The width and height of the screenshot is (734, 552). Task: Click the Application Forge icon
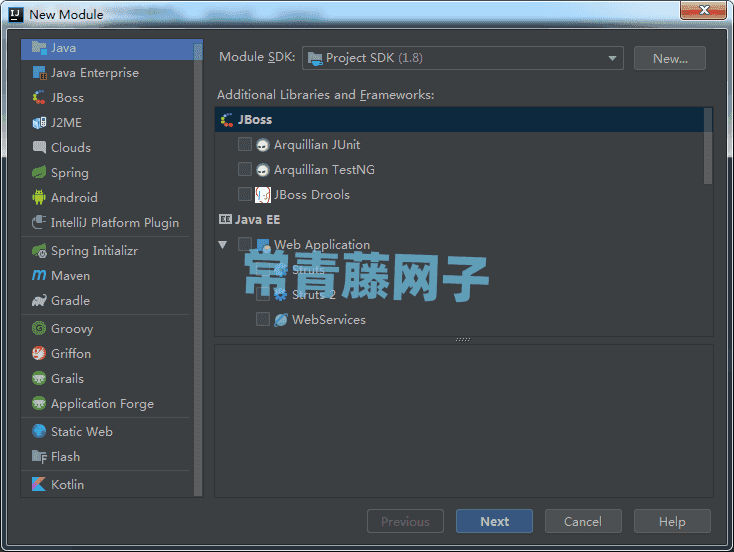(x=39, y=403)
